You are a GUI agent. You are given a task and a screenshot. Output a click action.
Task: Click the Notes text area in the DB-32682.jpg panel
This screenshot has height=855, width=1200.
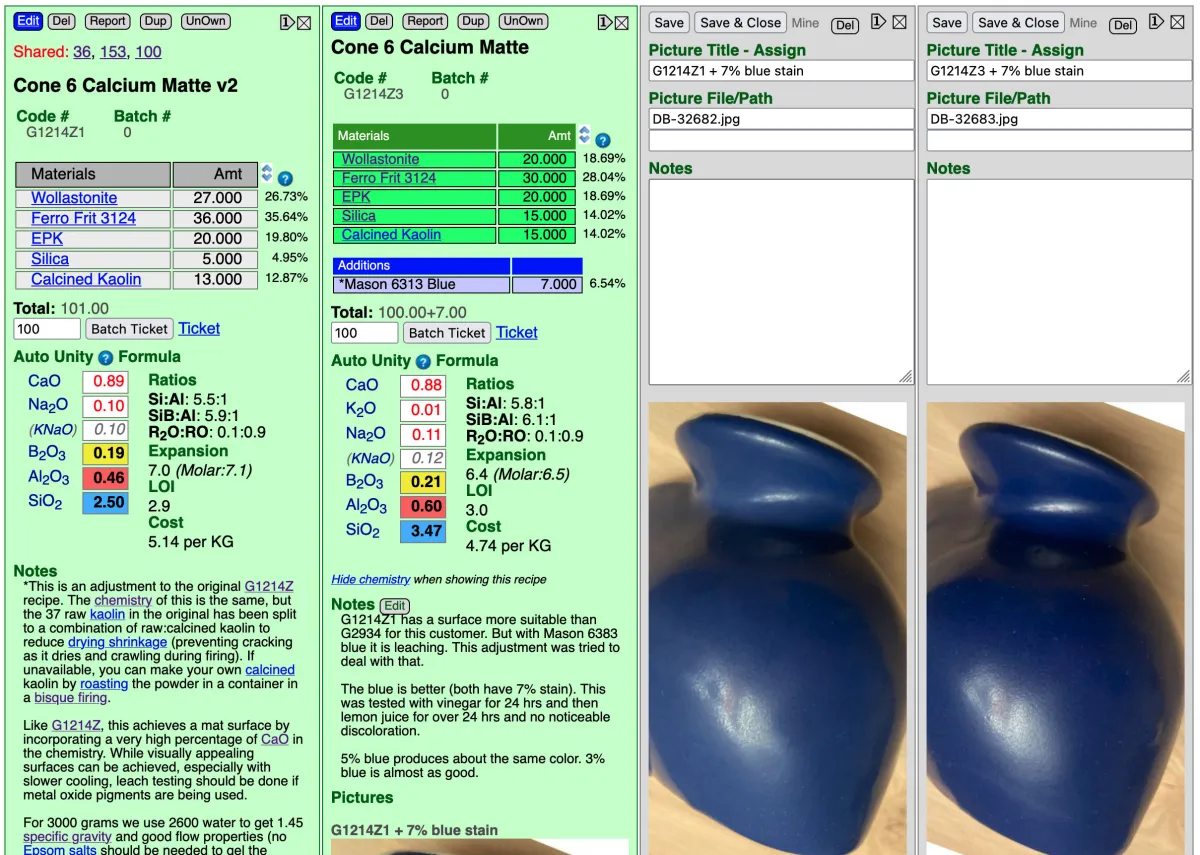tap(781, 281)
